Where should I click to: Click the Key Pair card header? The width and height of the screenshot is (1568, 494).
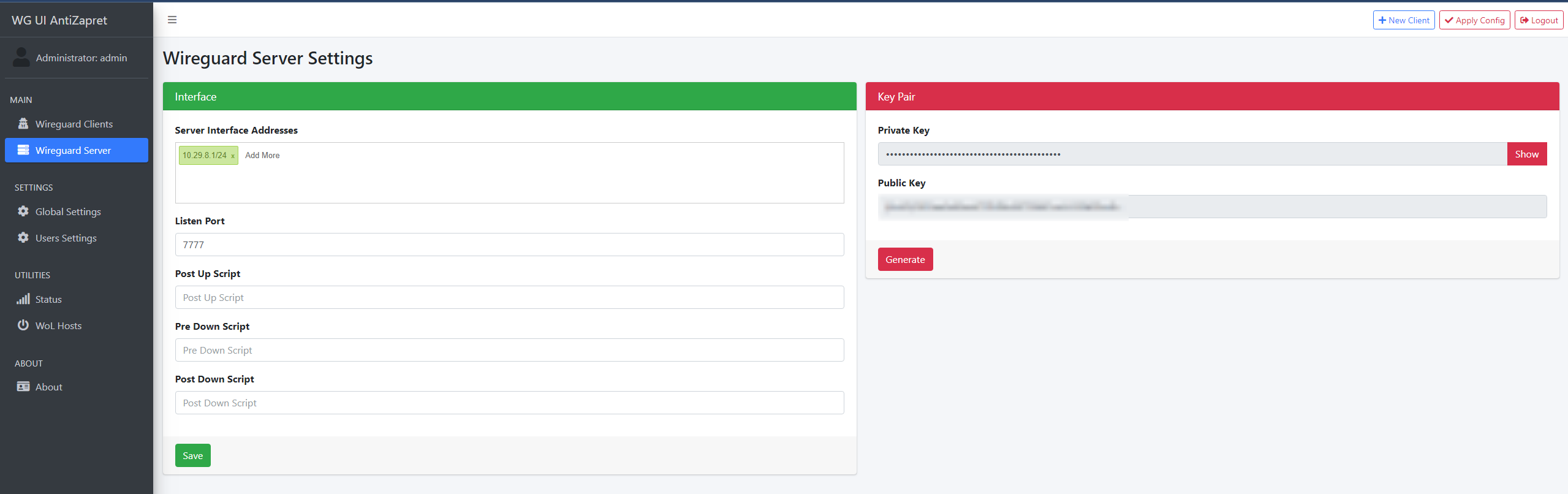point(1212,96)
